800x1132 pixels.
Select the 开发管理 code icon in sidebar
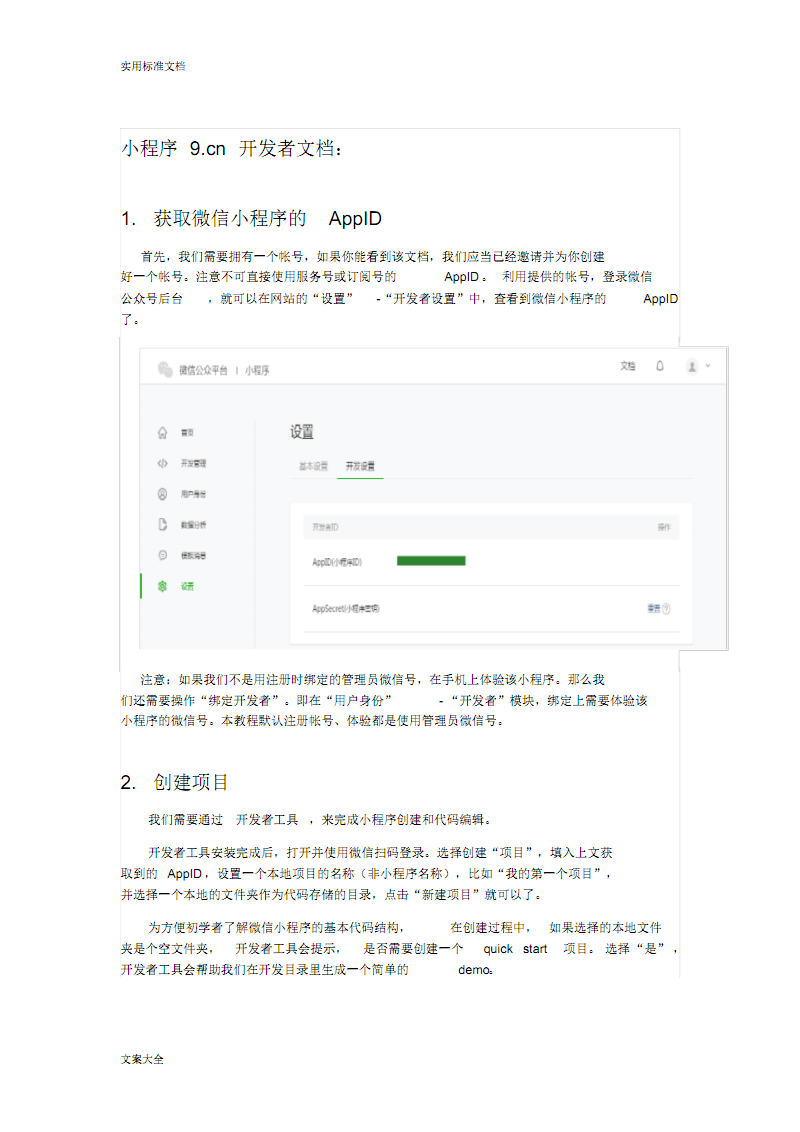pyautogui.click(x=162, y=463)
